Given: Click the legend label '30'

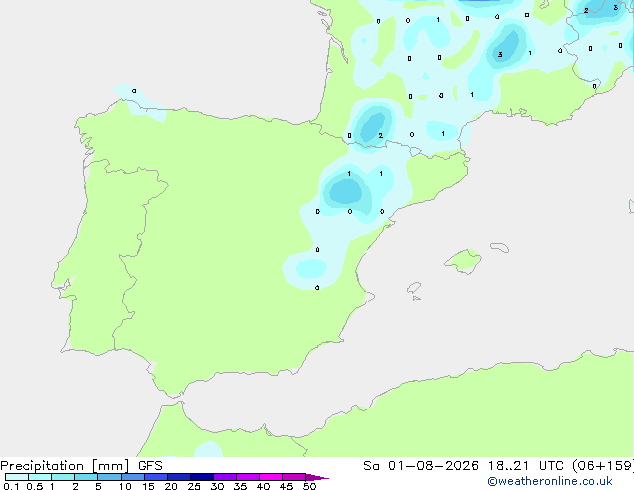Looking at the screenshot, I should click(217, 486).
